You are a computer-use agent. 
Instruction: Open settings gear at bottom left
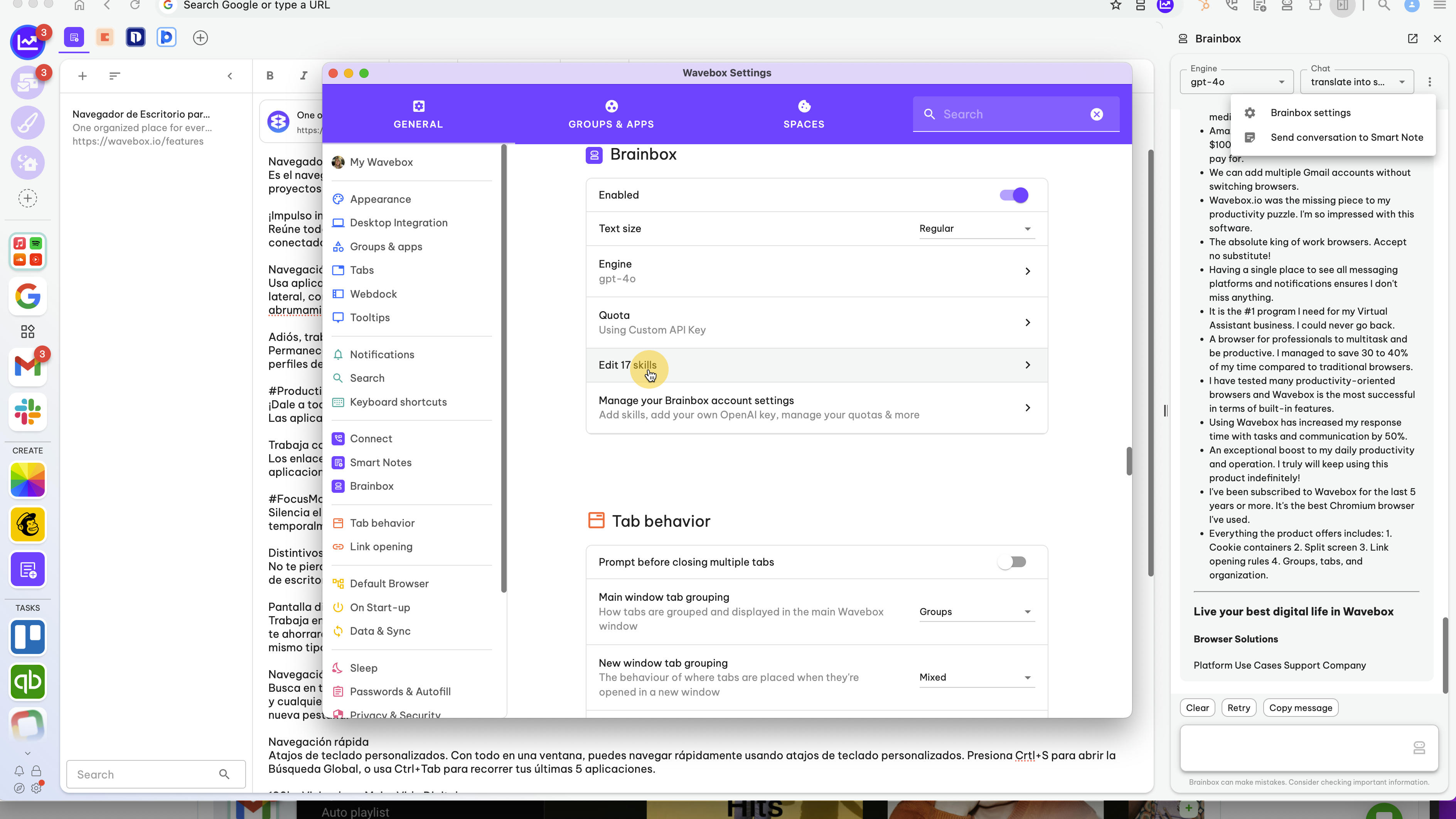(36, 788)
